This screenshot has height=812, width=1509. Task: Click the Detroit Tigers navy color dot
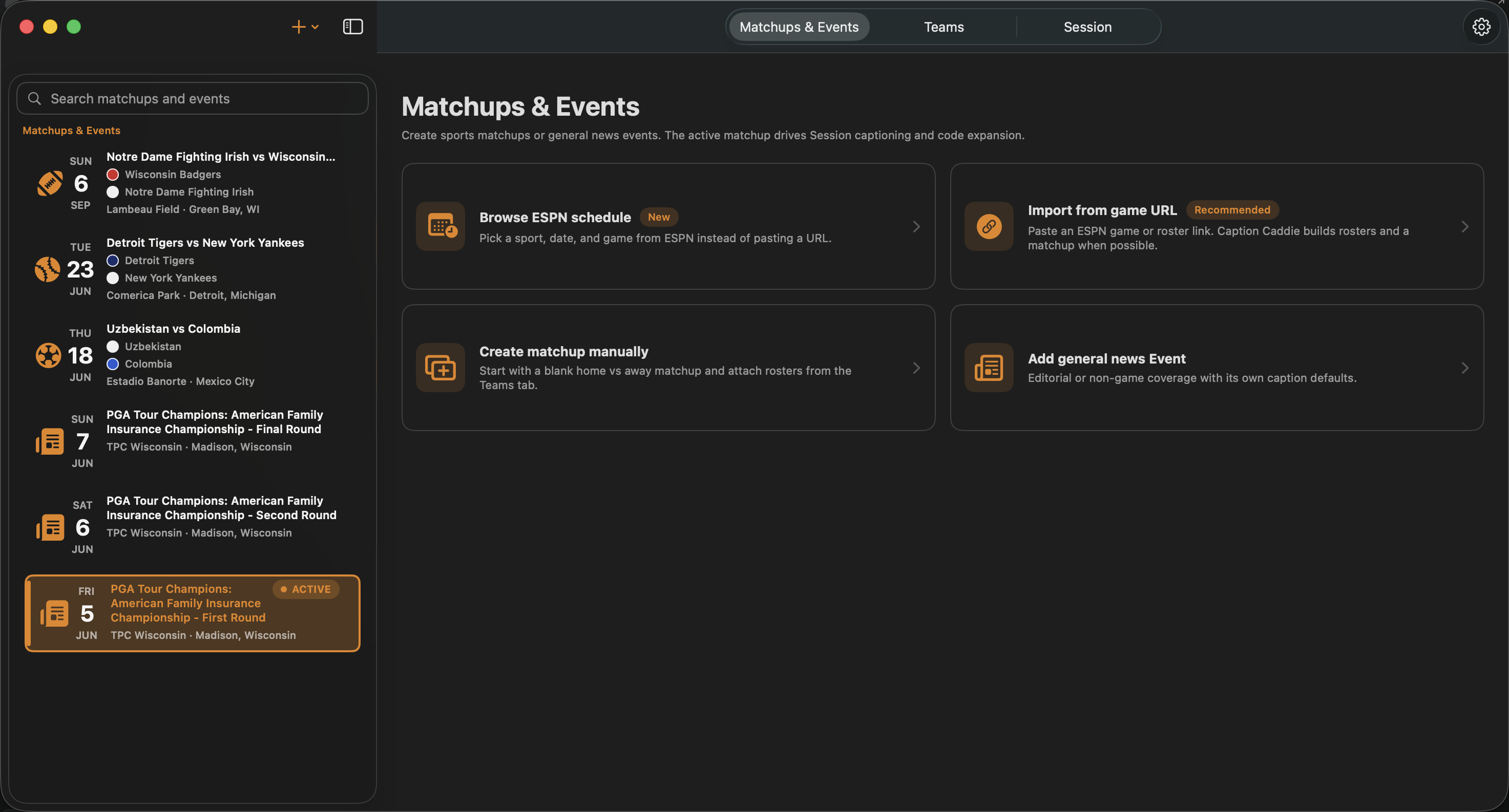coord(113,261)
